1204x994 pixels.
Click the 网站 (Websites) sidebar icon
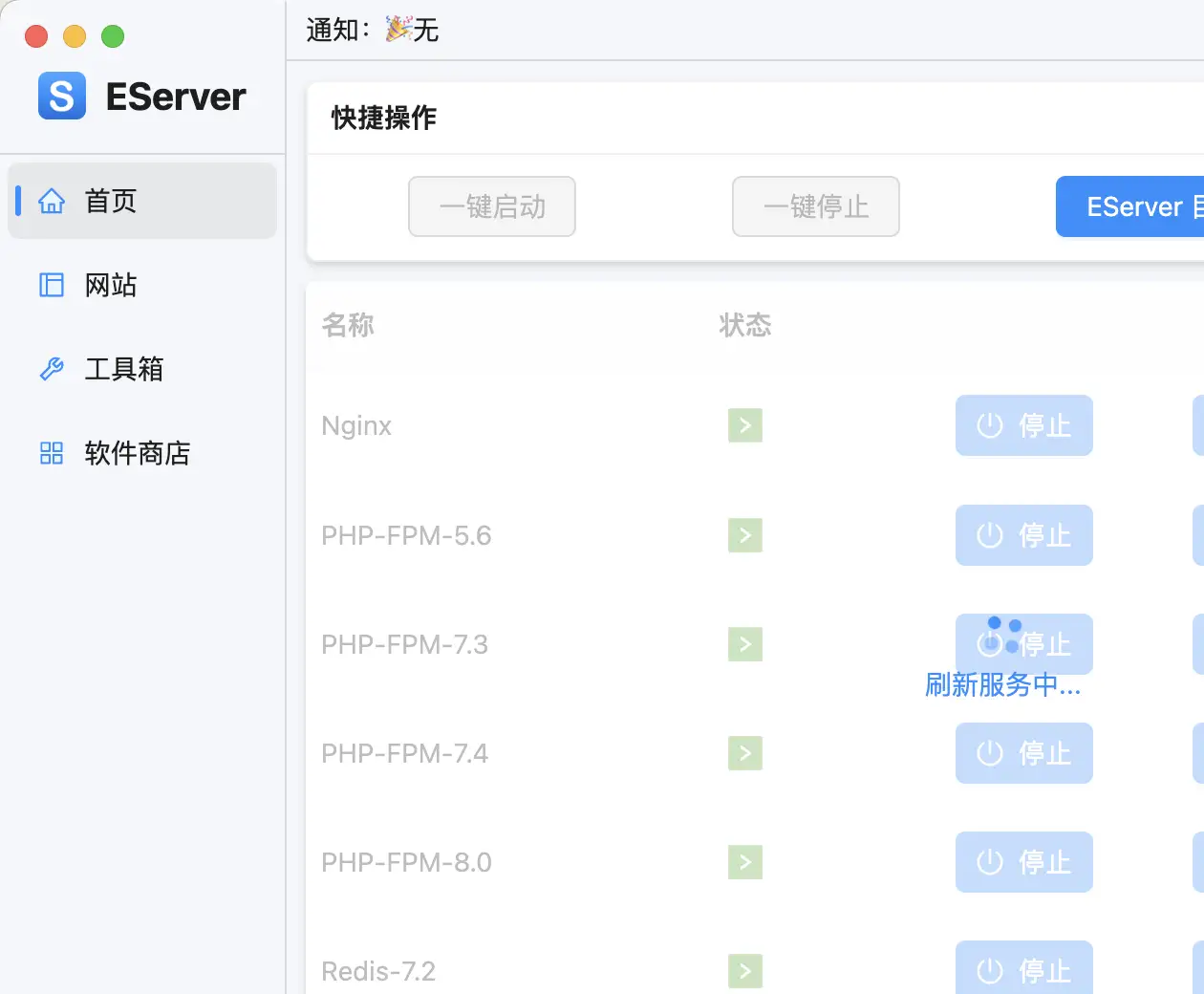coord(52,285)
